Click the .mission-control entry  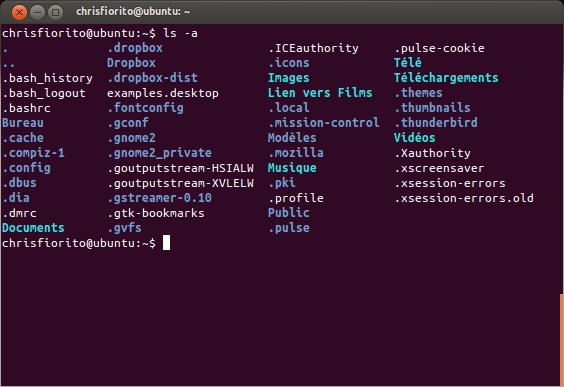324,123
